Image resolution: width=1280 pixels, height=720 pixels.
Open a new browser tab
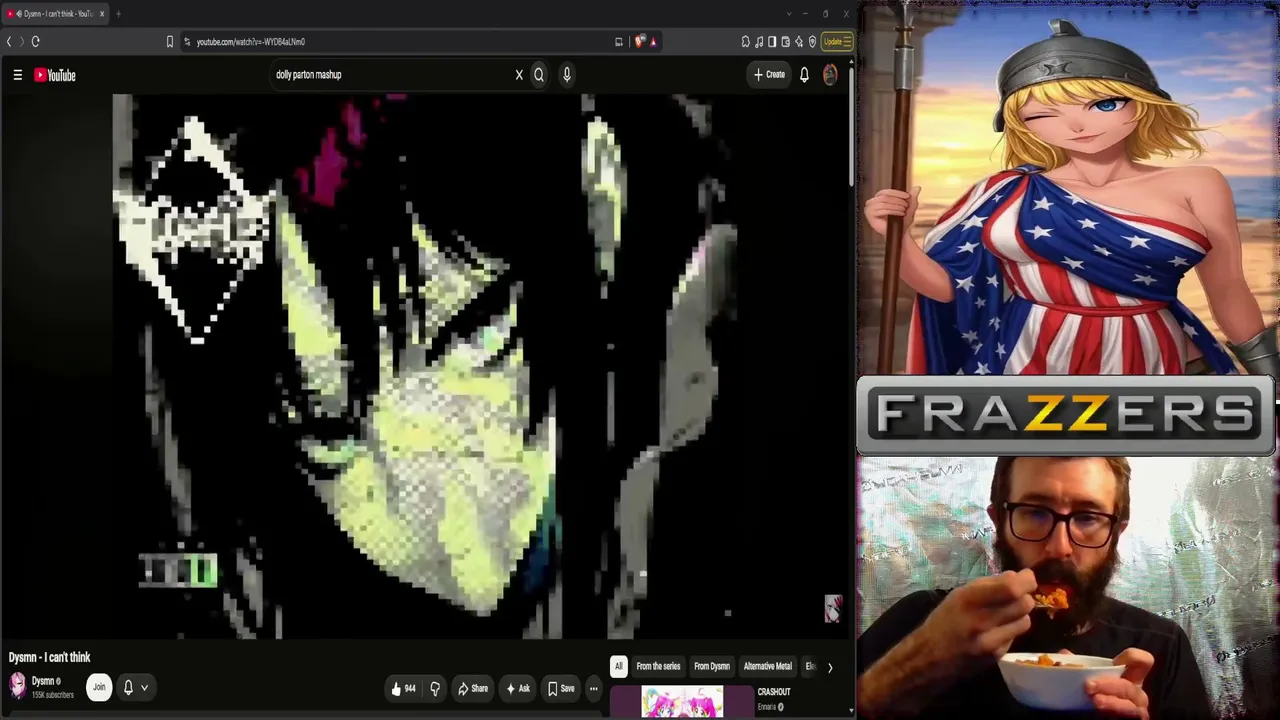click(118, 14)
